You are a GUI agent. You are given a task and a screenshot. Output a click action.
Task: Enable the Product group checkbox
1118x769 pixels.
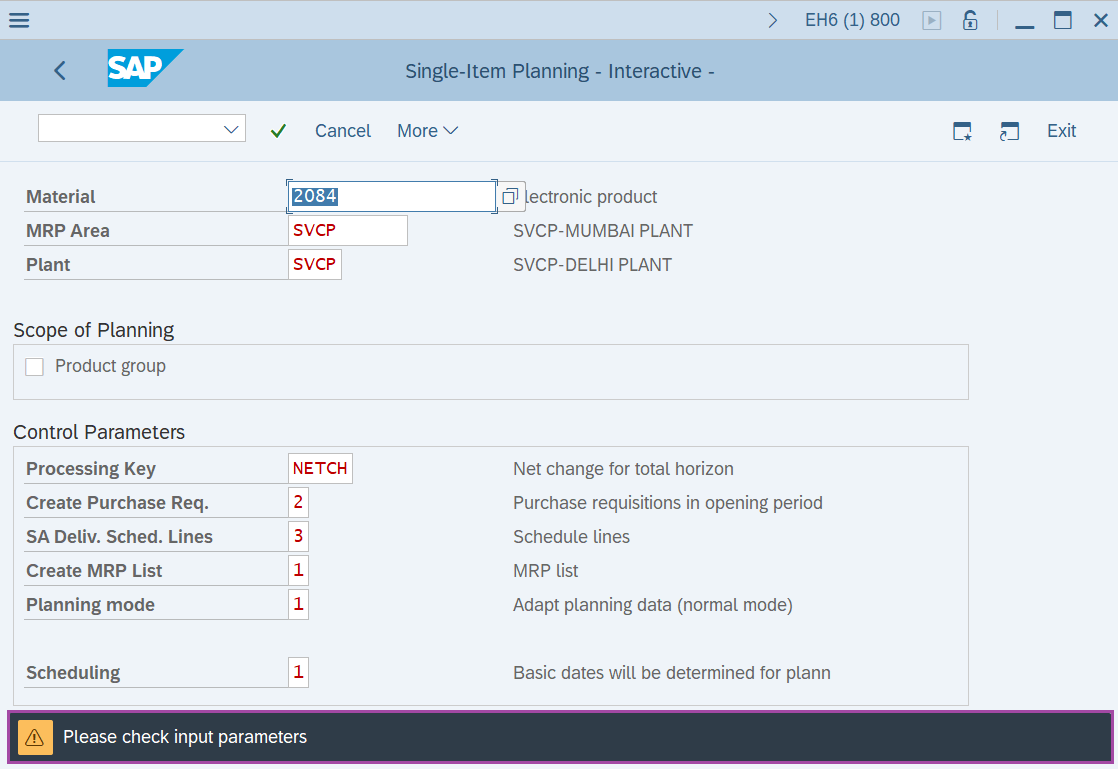coord(35,367)
